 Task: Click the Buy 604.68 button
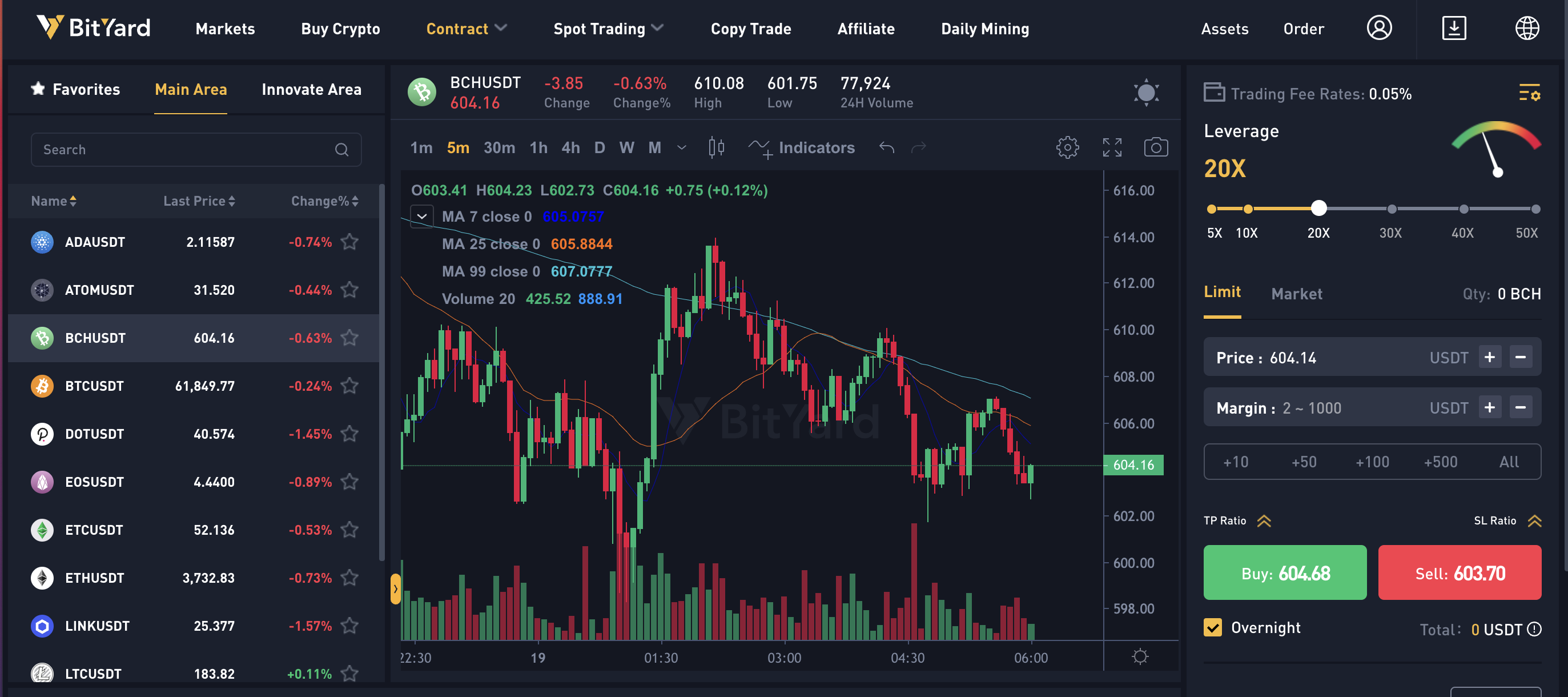[1284, 572]
